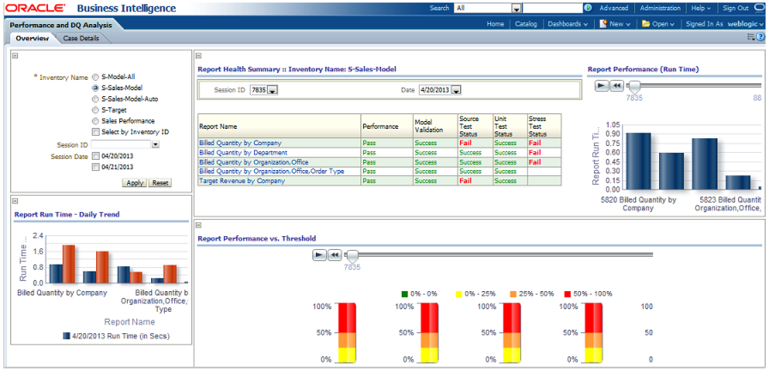Expand the Date 4/20/2013 dropdown
This screenshot has height=371, width=769.
440,90
